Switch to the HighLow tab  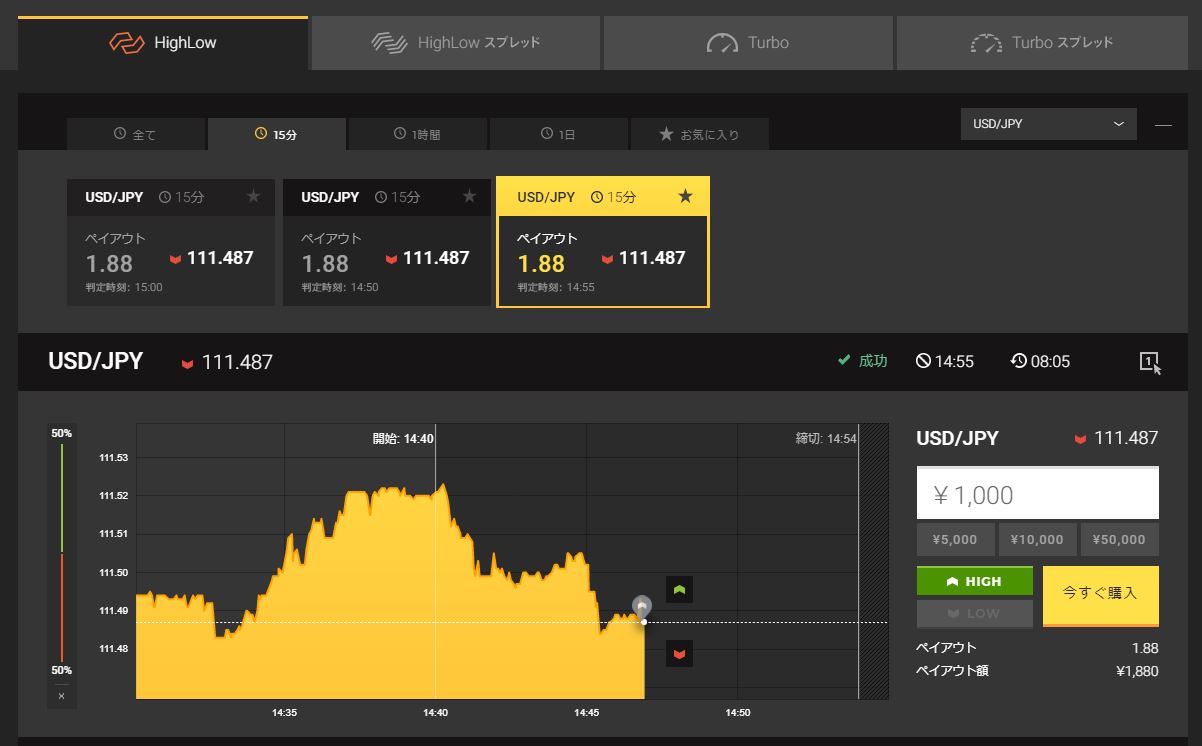(163, 43)
